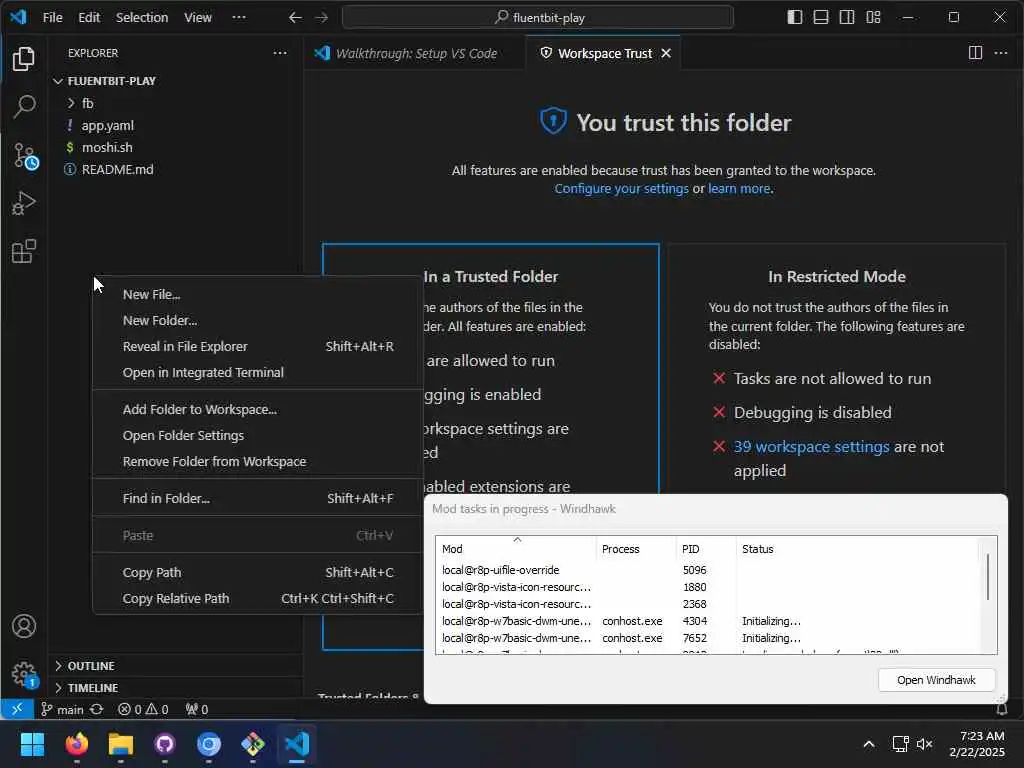Click the fluentbit-play search box

538,18
